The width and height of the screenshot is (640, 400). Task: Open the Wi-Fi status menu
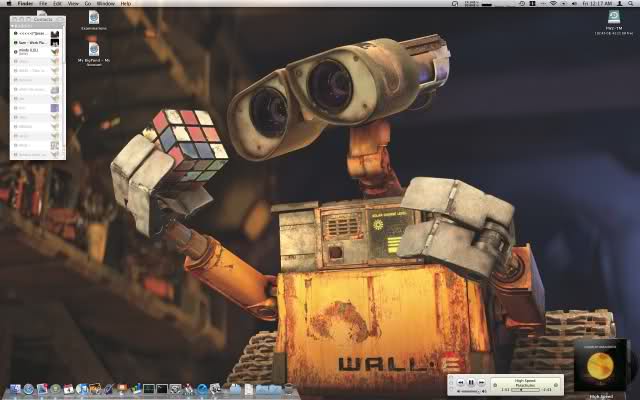(x=554, y=3)
